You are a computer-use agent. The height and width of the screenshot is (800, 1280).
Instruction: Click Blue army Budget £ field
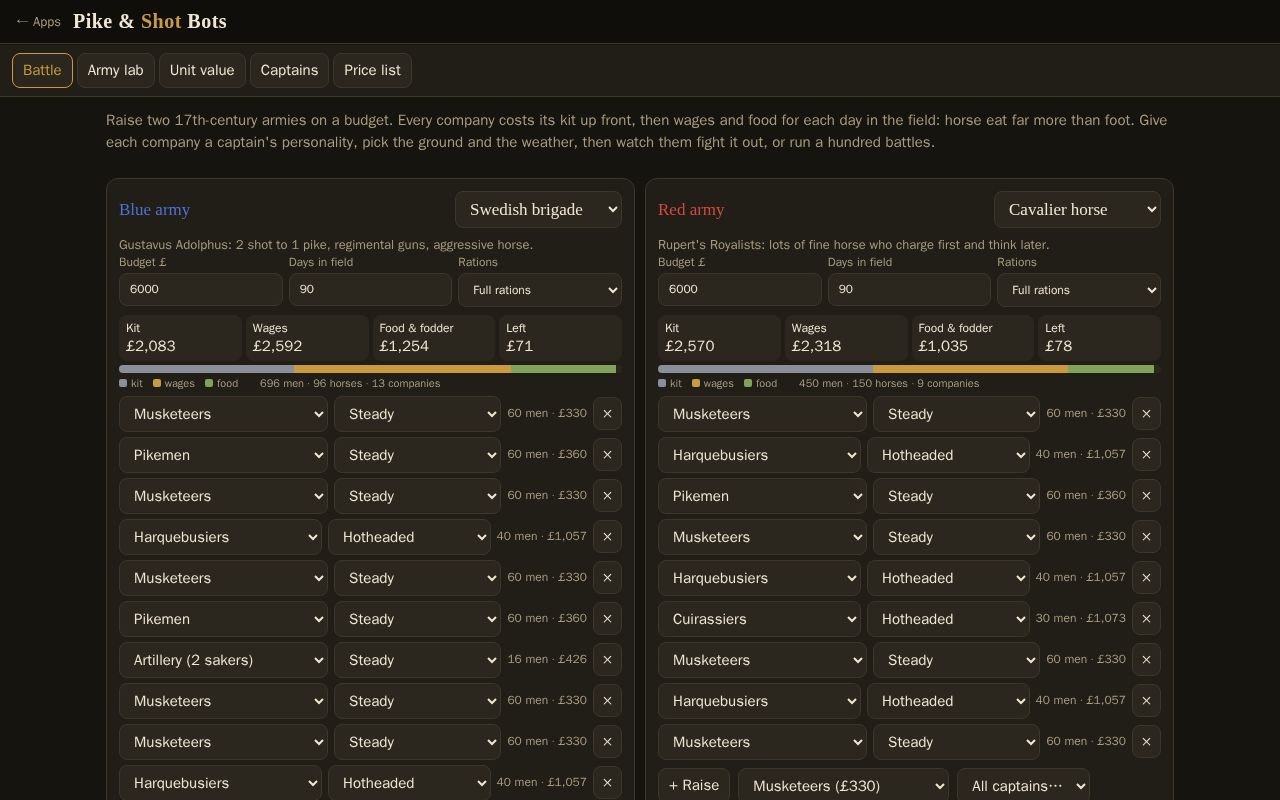201,289
